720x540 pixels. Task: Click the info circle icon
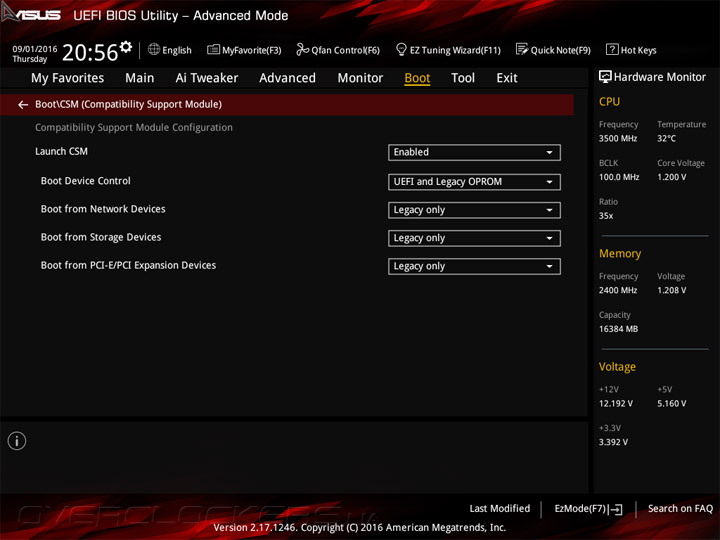click(x=17, y=441)
